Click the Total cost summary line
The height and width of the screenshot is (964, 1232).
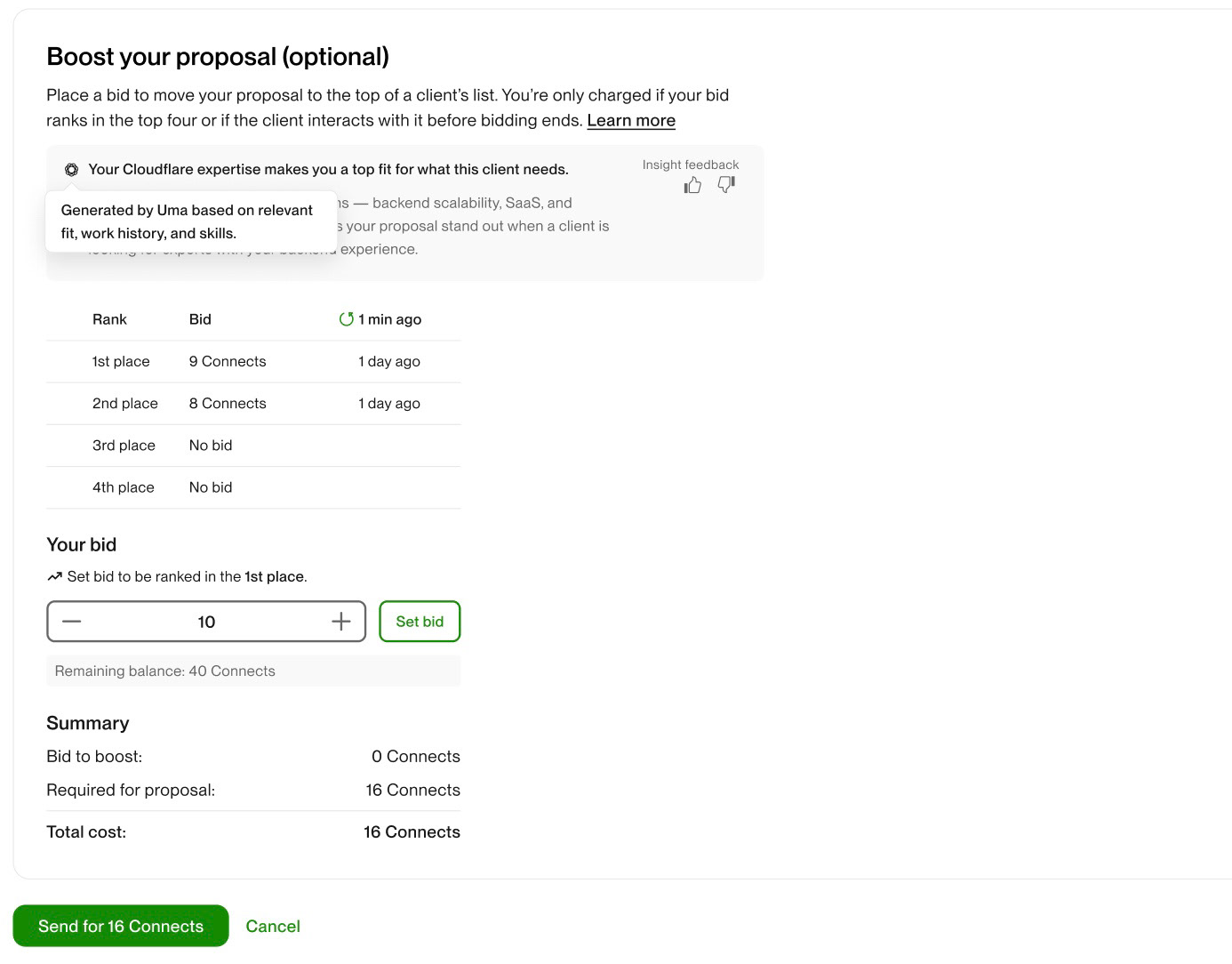(x=253, y=832)
